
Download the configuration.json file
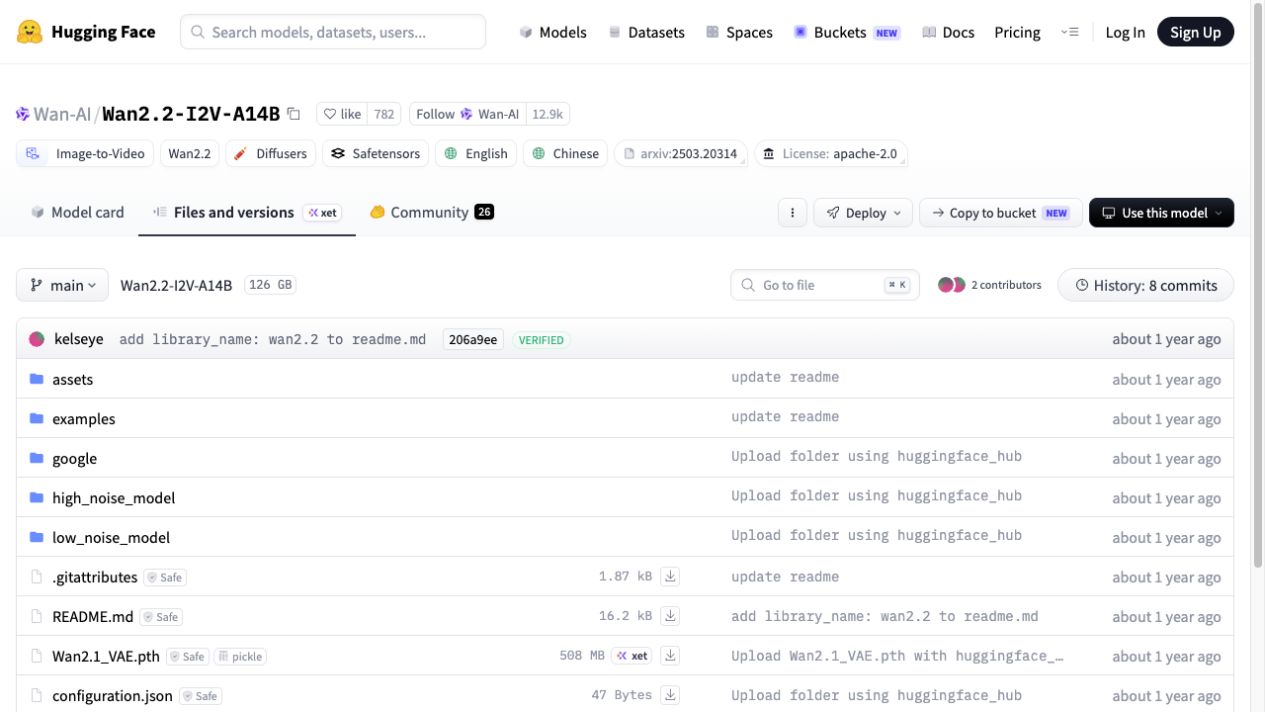pyautogui.click(x=671, y=695)
